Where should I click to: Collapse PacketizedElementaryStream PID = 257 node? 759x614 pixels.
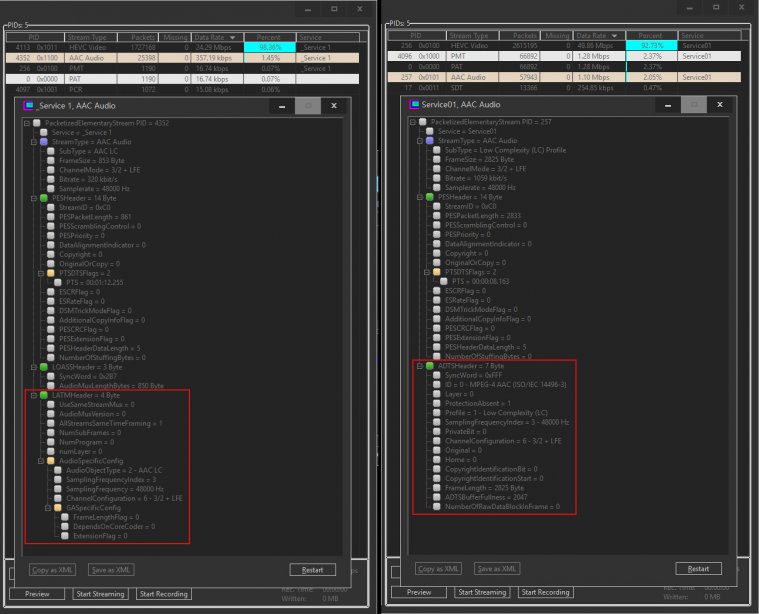tap(413, 122)
